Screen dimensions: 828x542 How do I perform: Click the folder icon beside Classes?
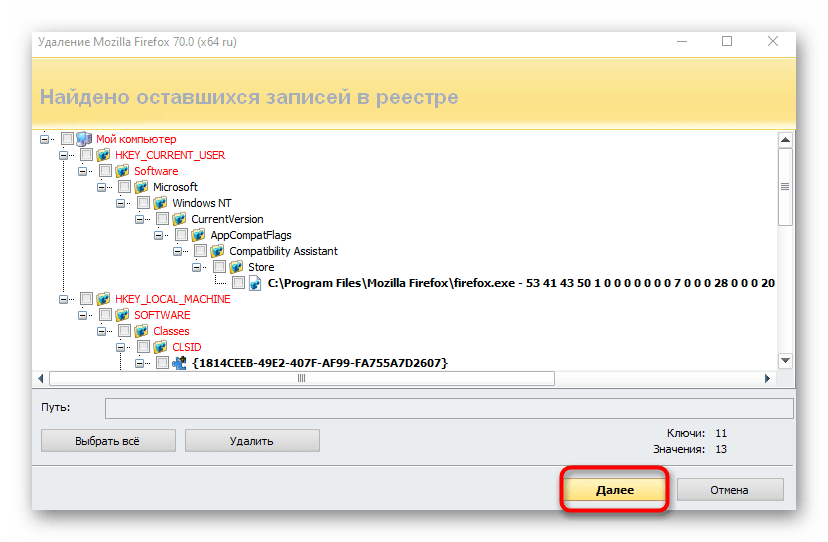point(142,331)
